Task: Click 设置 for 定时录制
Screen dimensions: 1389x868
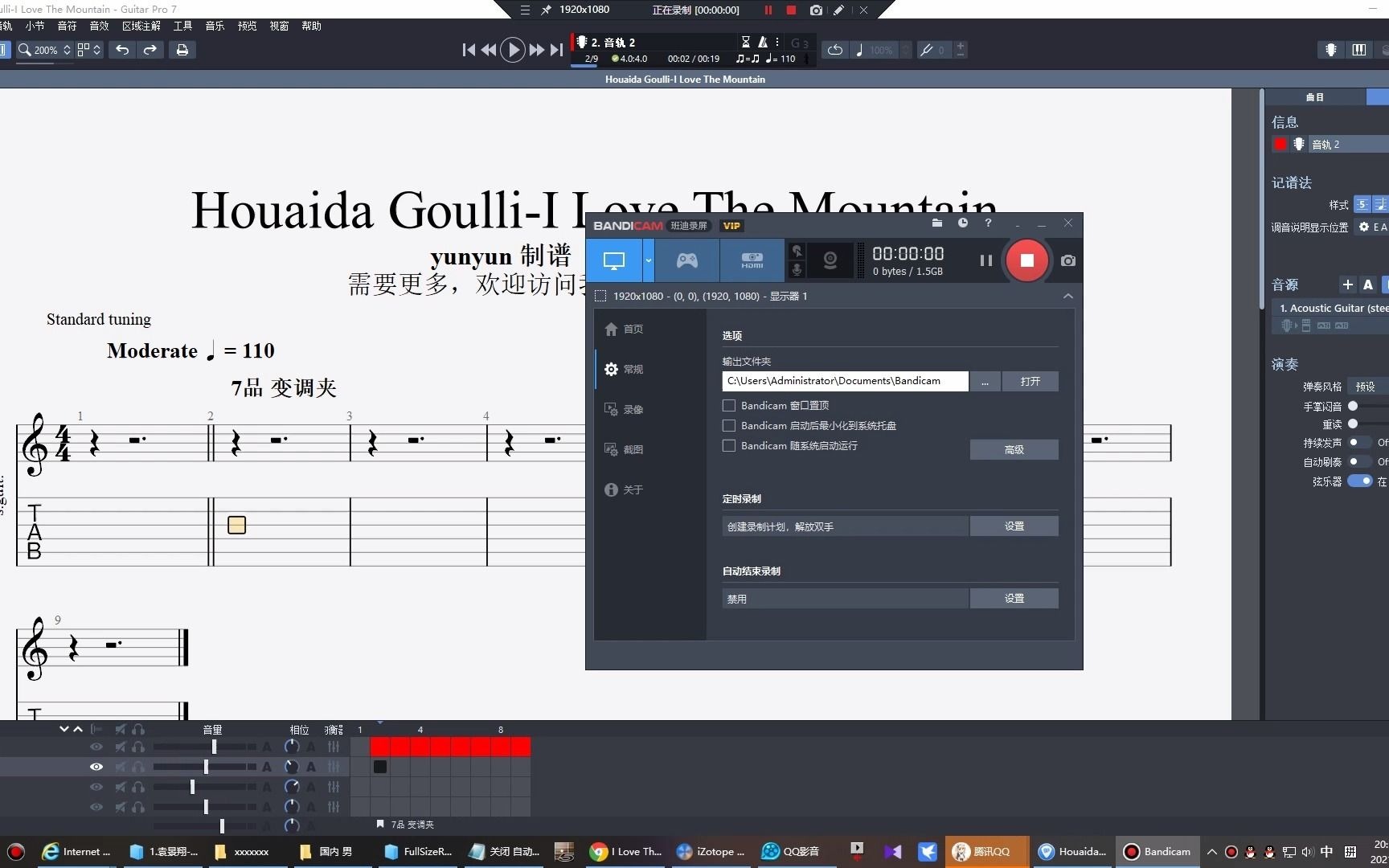Action: click(1014, 526)
